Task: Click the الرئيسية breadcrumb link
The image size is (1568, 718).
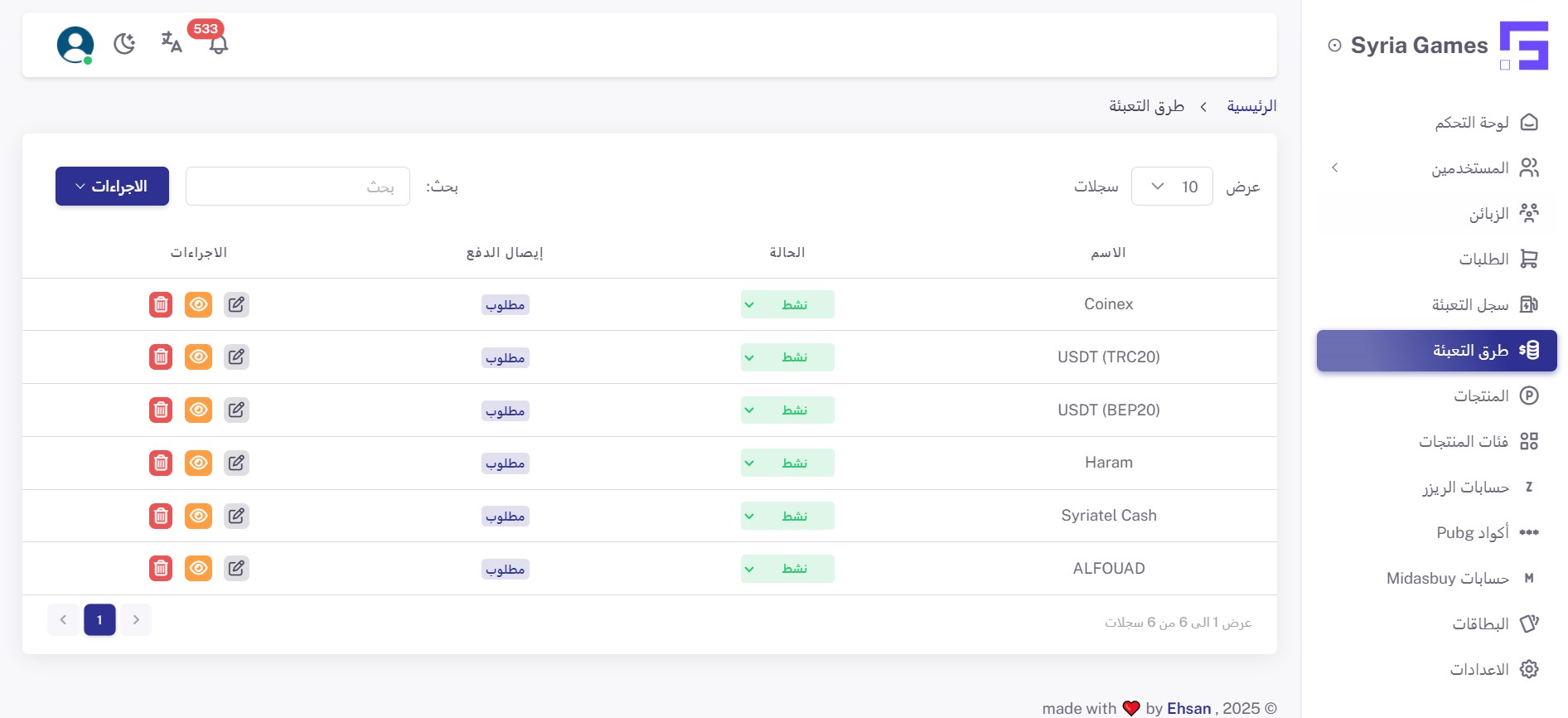Action: 1251,106
